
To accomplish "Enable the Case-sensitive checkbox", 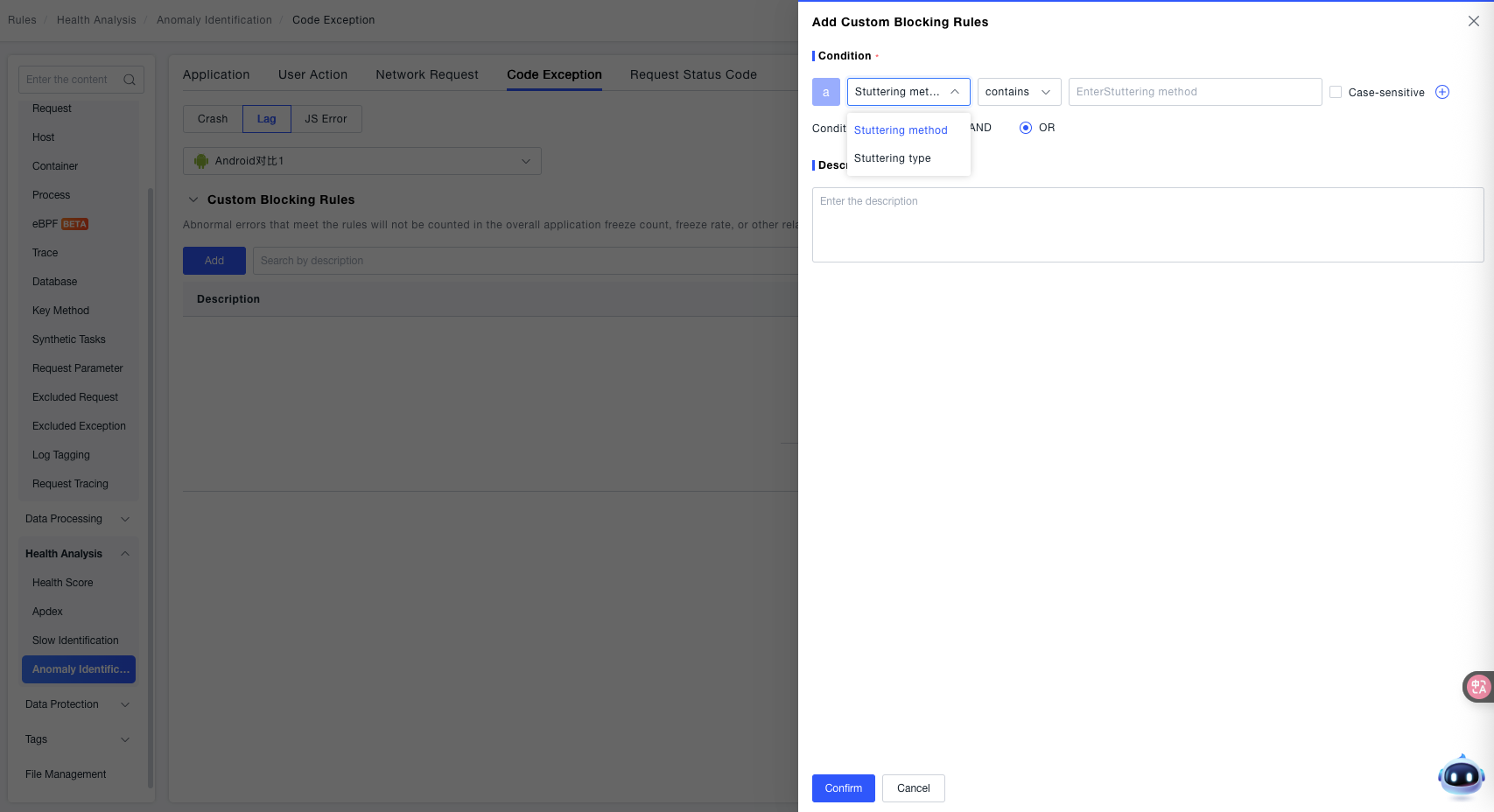I will coord(1336,92).
